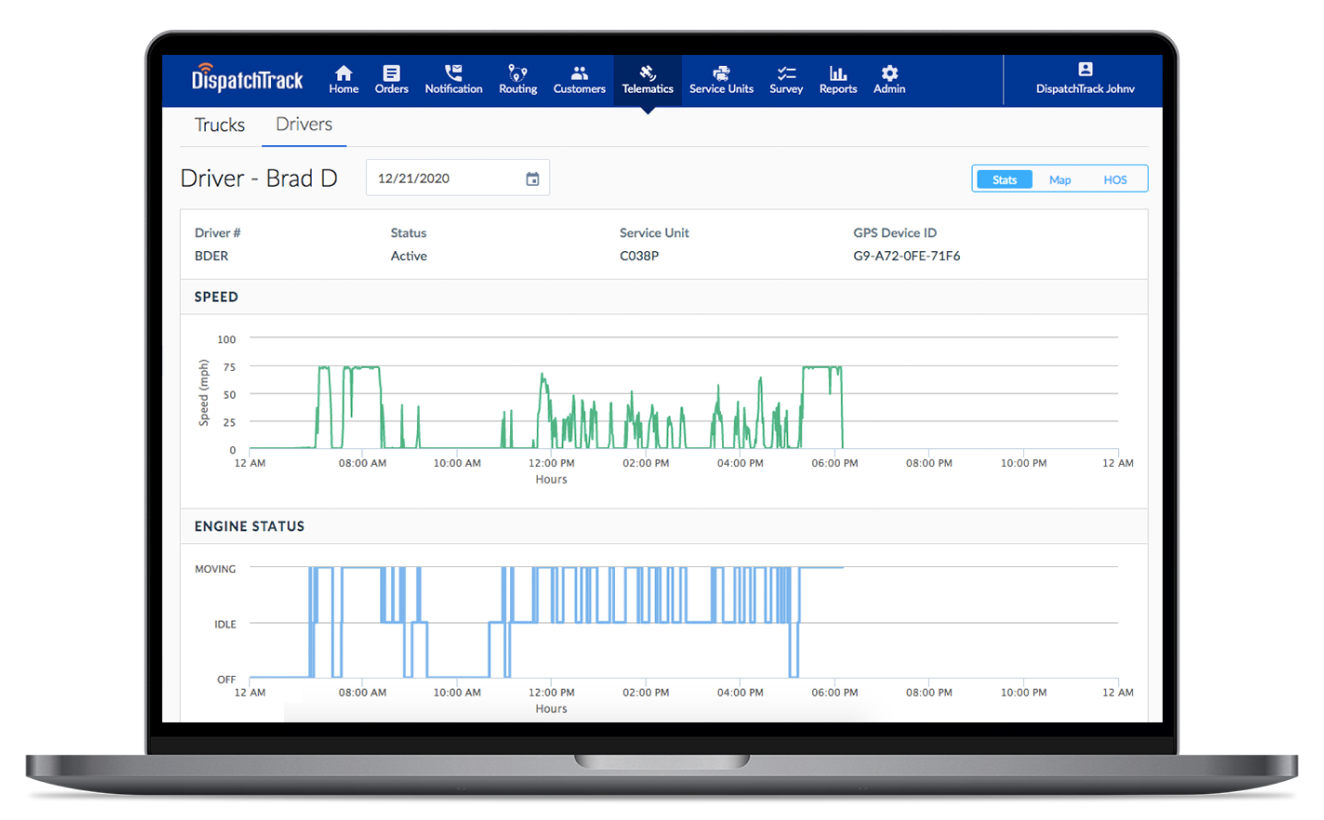Click the Driver - Brad D heading
The image size is (1324, 820).
tap(259, 179)
